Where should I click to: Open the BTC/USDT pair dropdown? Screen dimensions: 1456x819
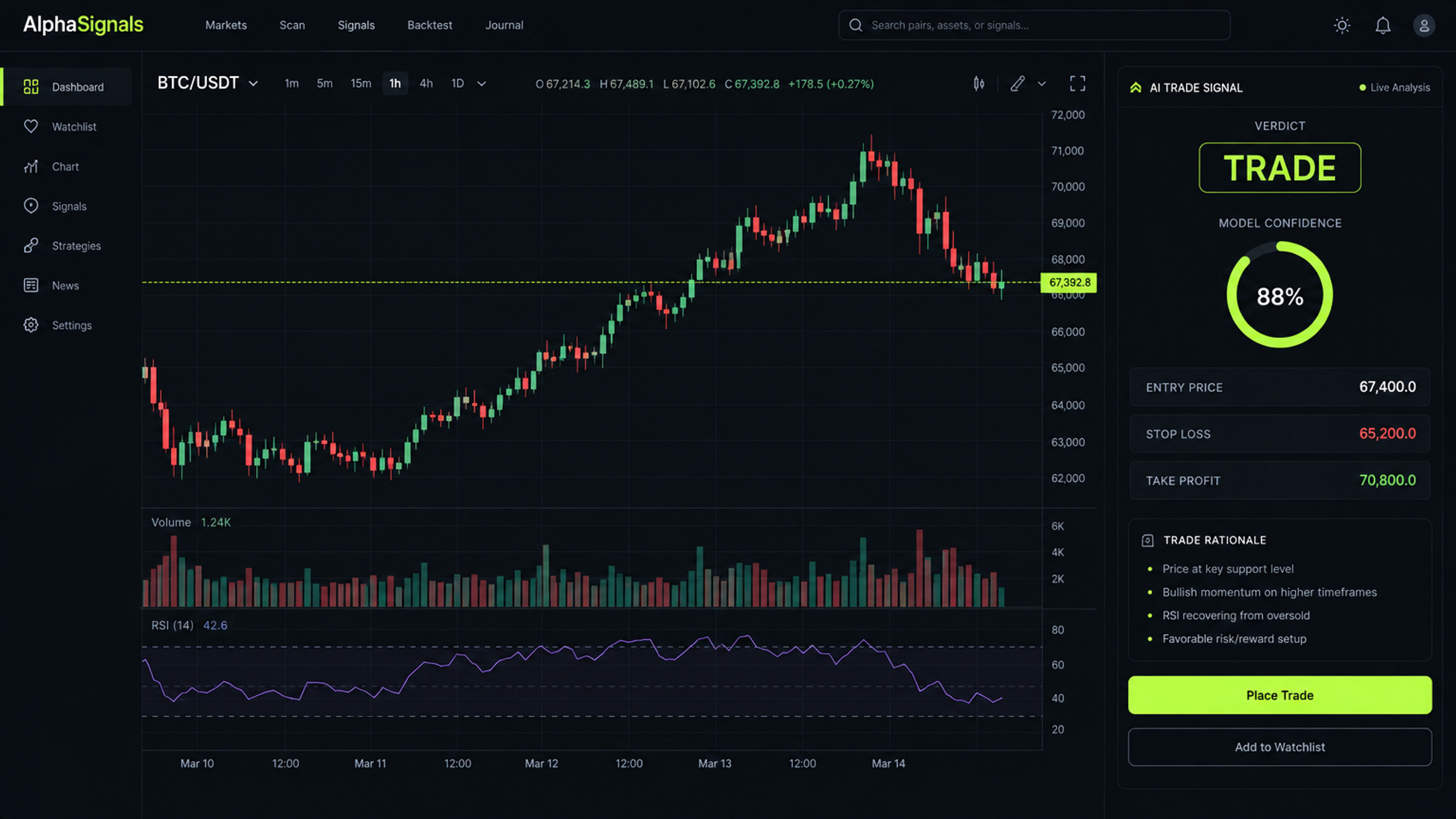pos(208,84)
